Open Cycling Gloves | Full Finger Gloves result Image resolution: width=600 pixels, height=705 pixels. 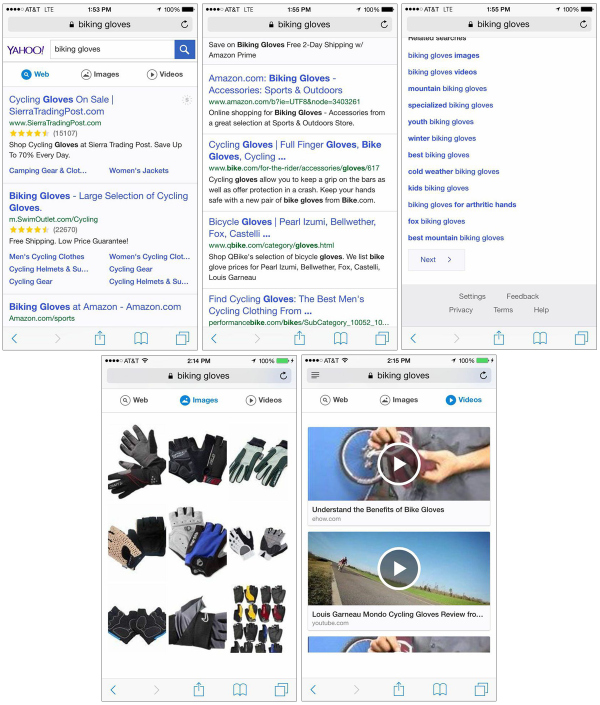295,151
